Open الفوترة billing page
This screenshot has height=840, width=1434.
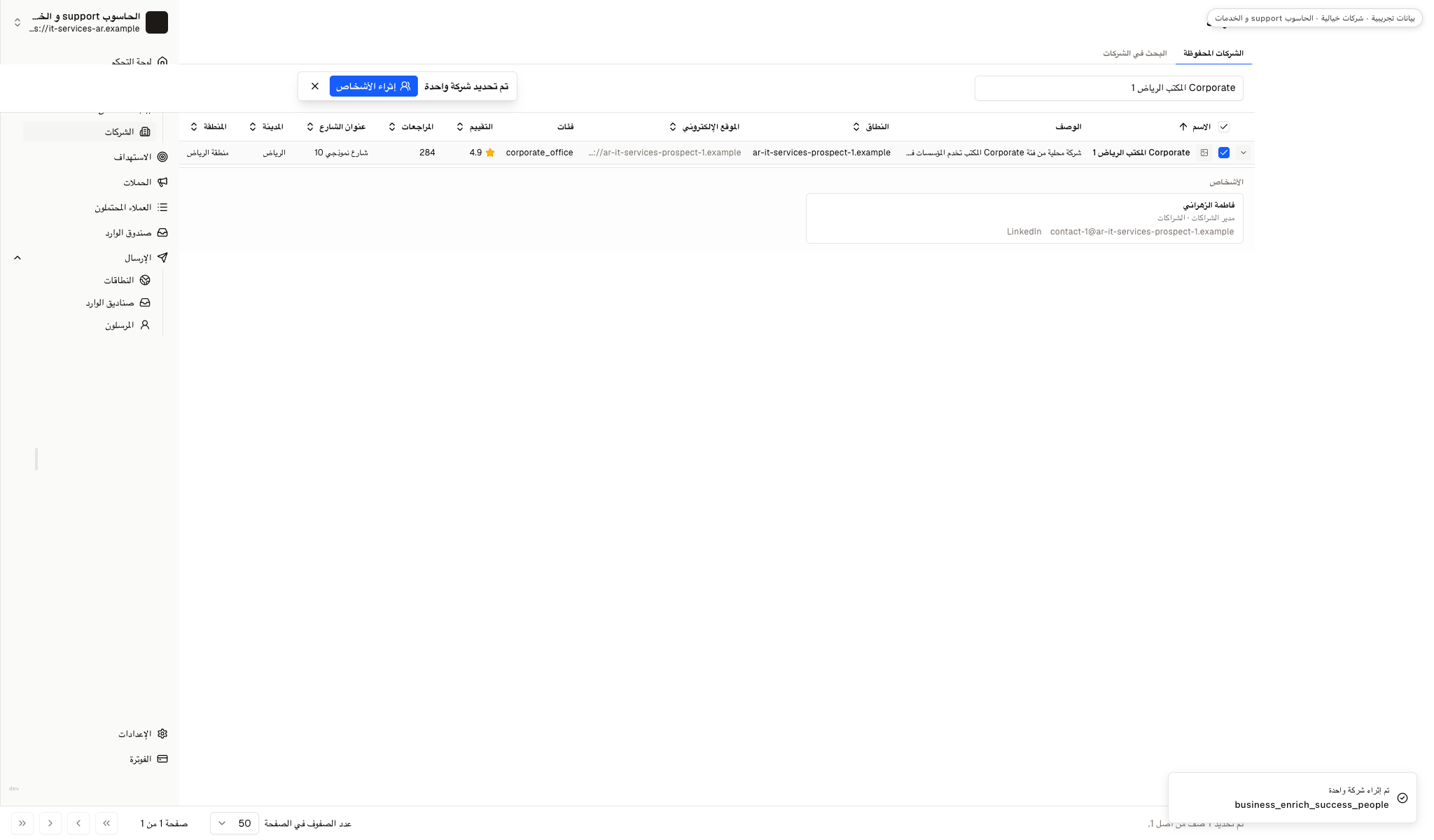[90, 759]
